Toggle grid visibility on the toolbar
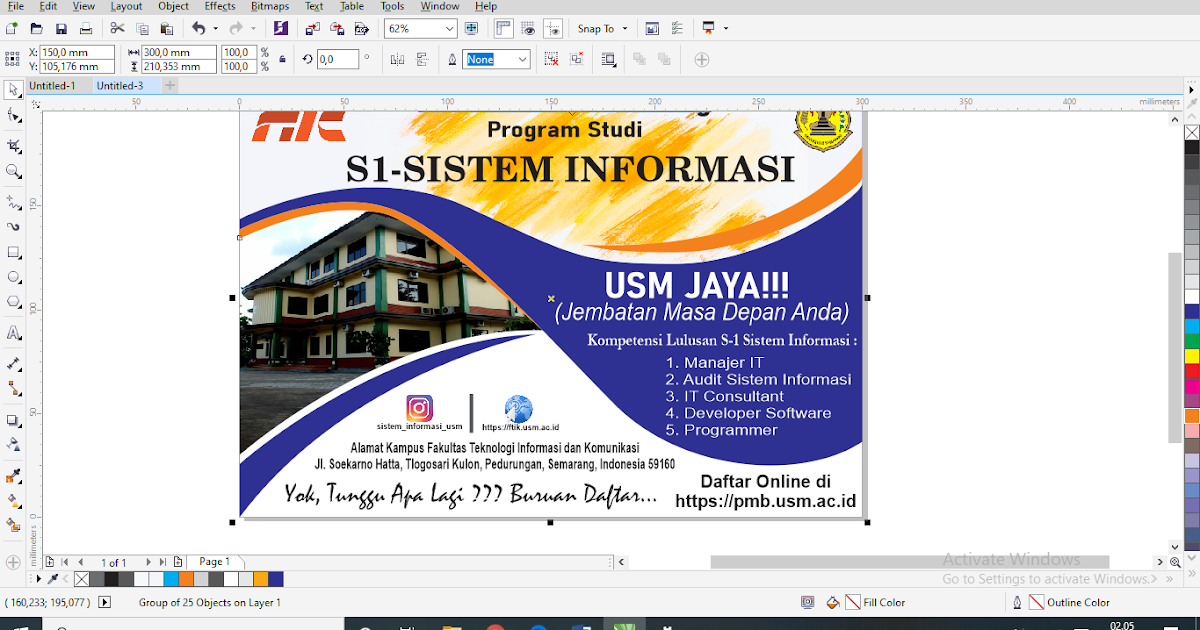 point(528,28)
